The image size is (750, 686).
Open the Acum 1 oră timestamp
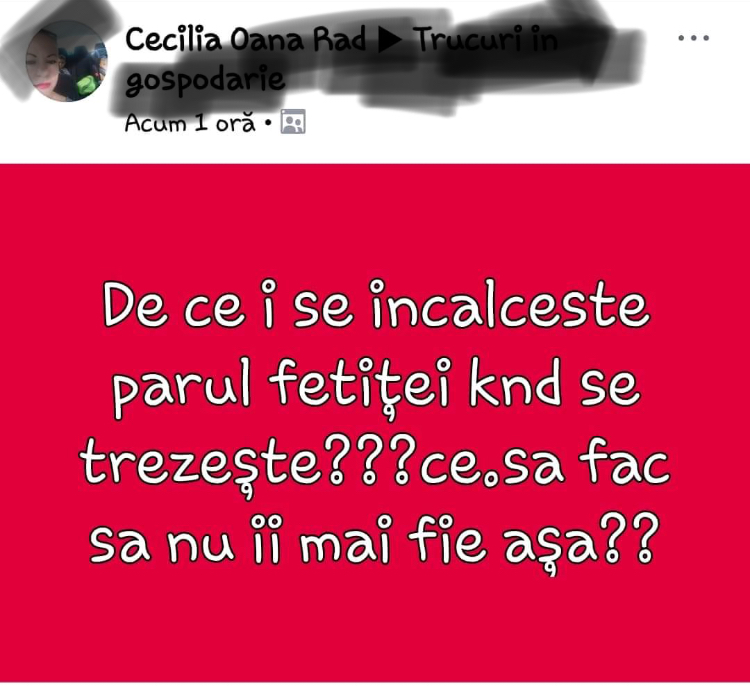tap(190, 123)
